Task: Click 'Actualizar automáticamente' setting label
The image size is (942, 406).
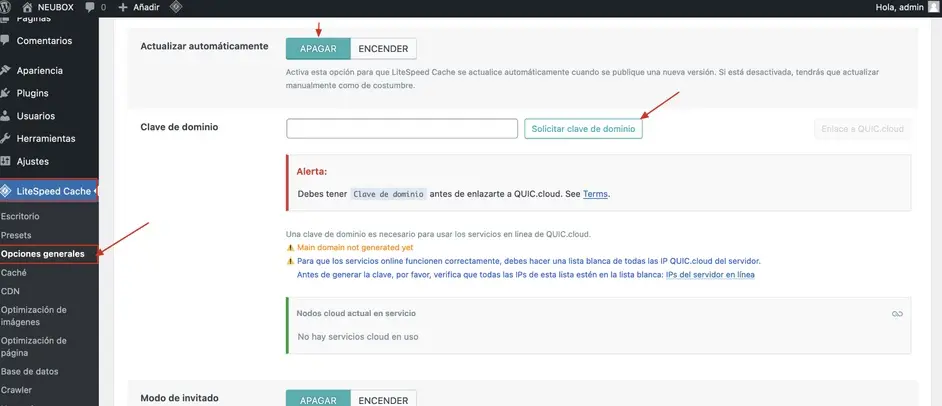Action: [204, 46]
